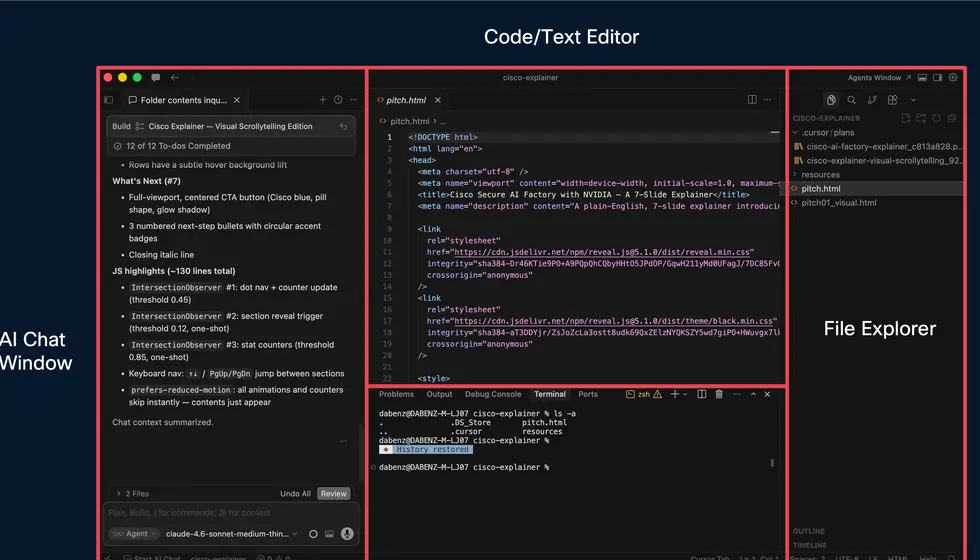Maximize the terminal panel with caret

click(753, 394)
